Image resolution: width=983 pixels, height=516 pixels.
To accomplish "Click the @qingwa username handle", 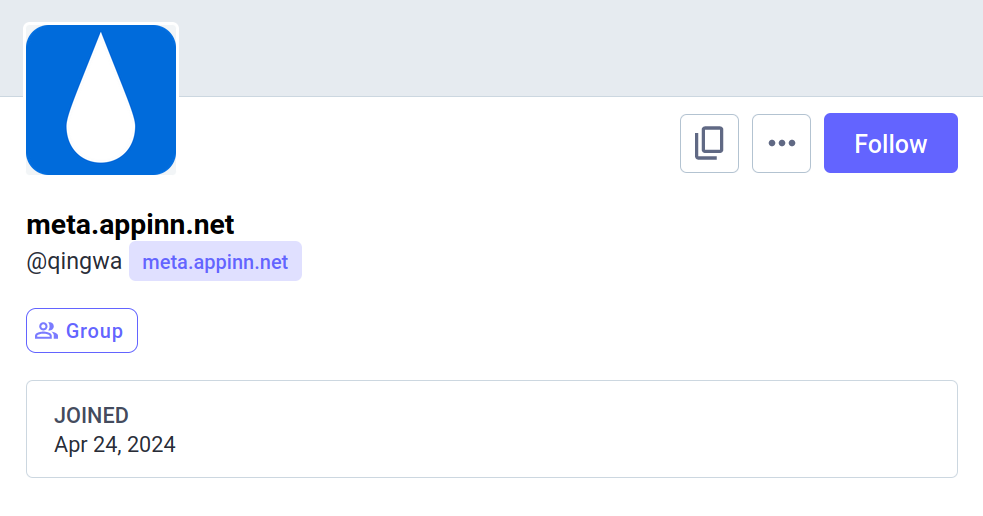I will (x=74, y=262).
